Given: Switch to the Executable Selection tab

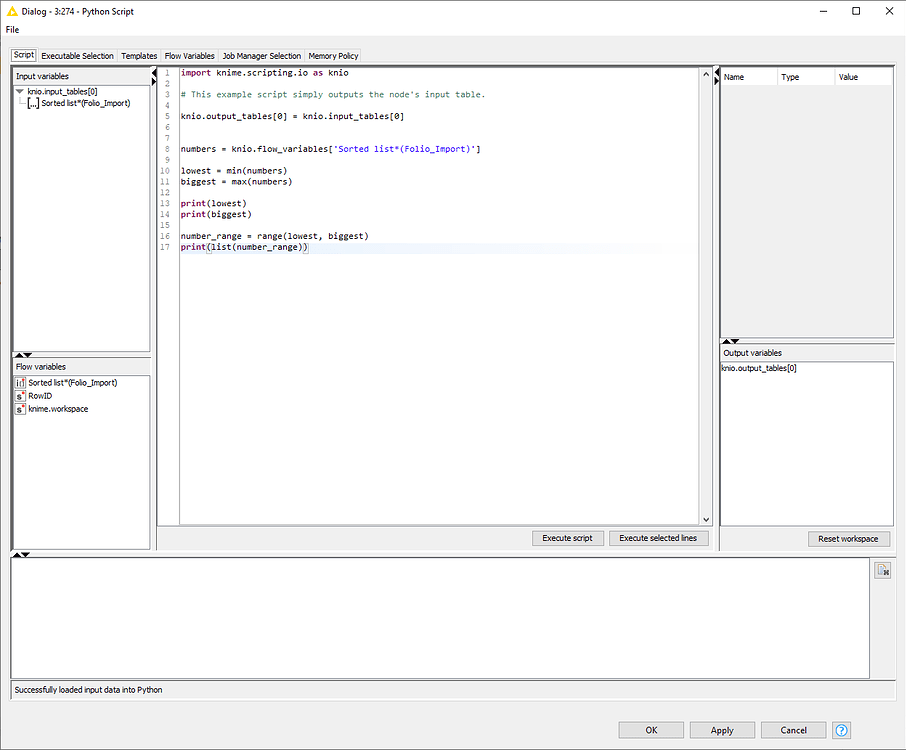Looking at the screenshot, I should (77, 56).
